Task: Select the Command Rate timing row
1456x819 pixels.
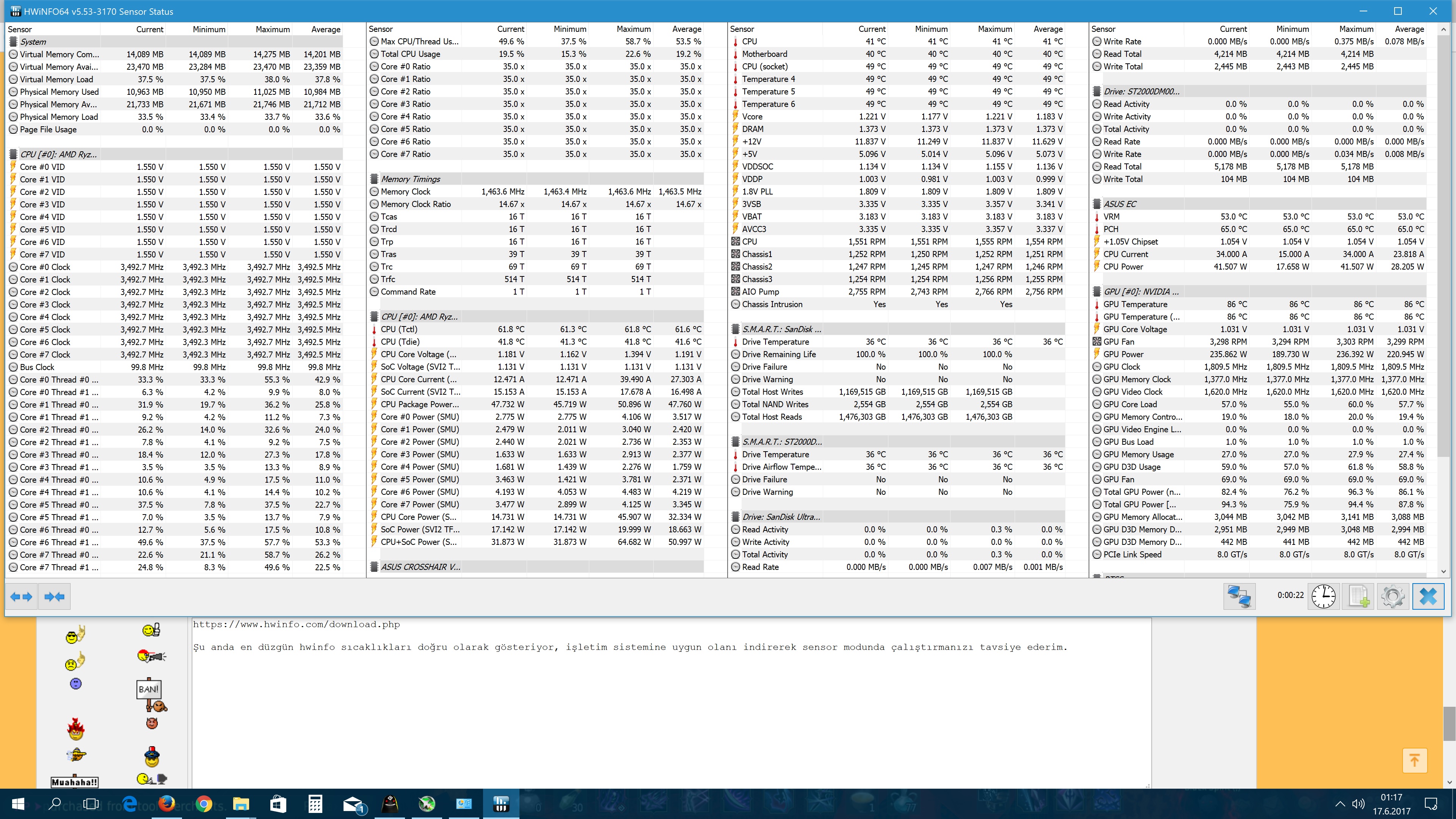Action: pyautogui.click(x=536, y=292)
